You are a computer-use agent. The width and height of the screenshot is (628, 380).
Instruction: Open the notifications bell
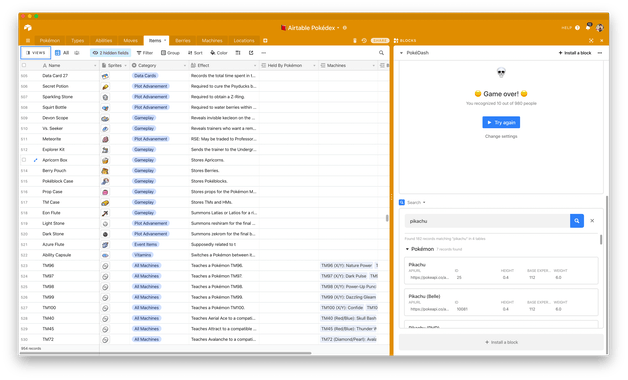click(x=588, y=27)
